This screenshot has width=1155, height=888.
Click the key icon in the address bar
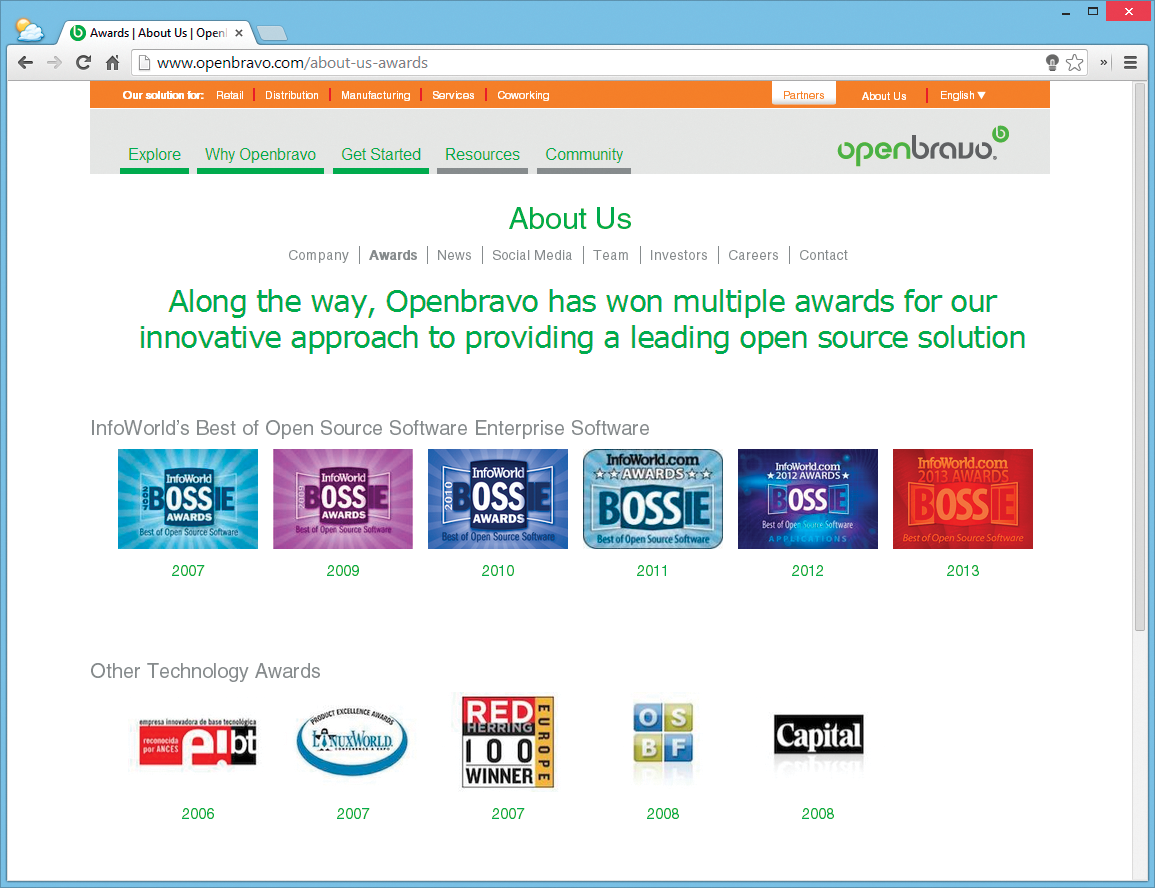(x=1051, y=62)
